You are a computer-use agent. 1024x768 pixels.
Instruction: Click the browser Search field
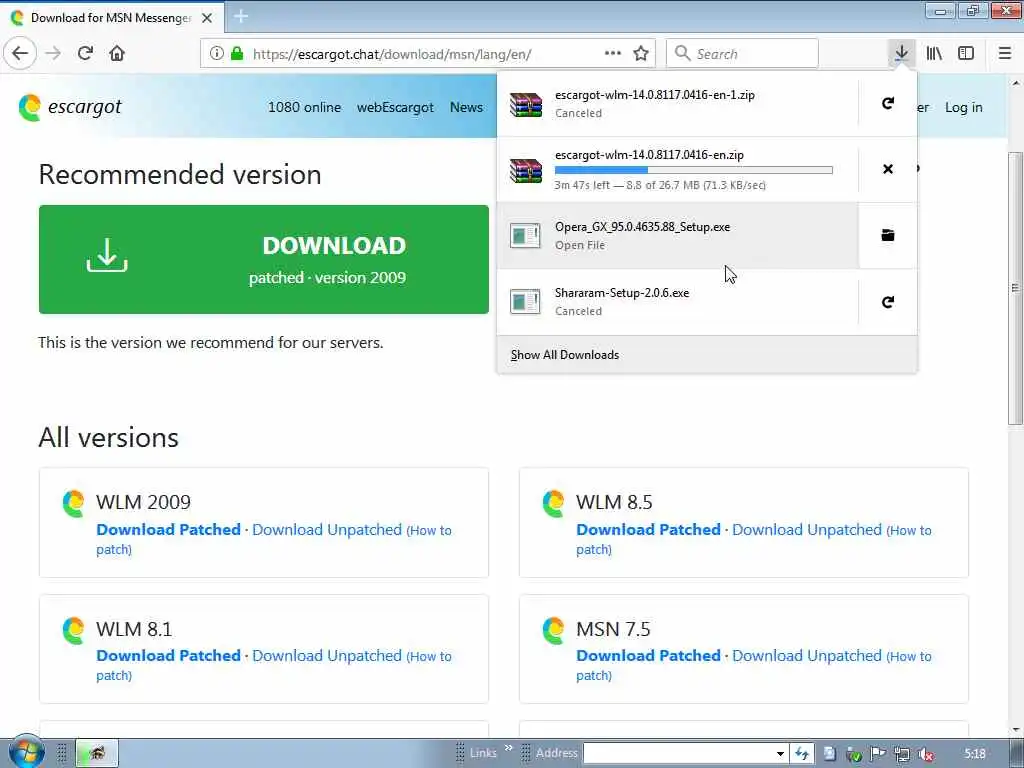(x=742, y=54)
